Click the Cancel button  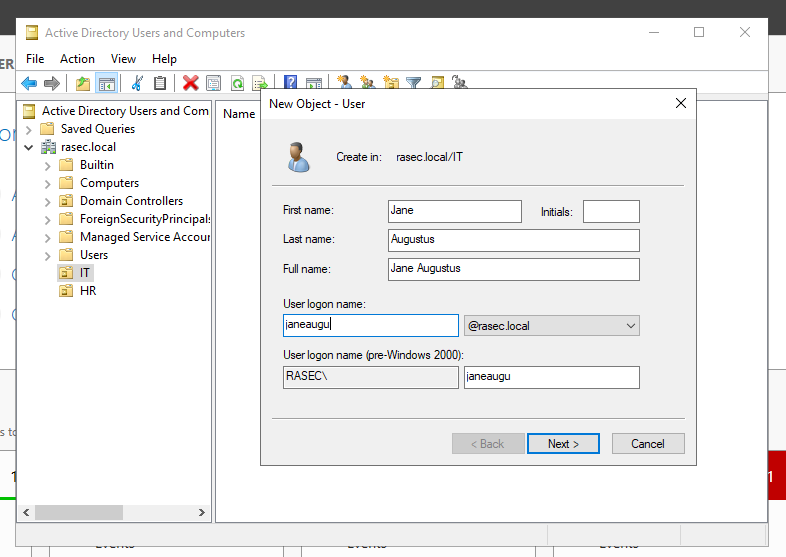click(648, 444)
